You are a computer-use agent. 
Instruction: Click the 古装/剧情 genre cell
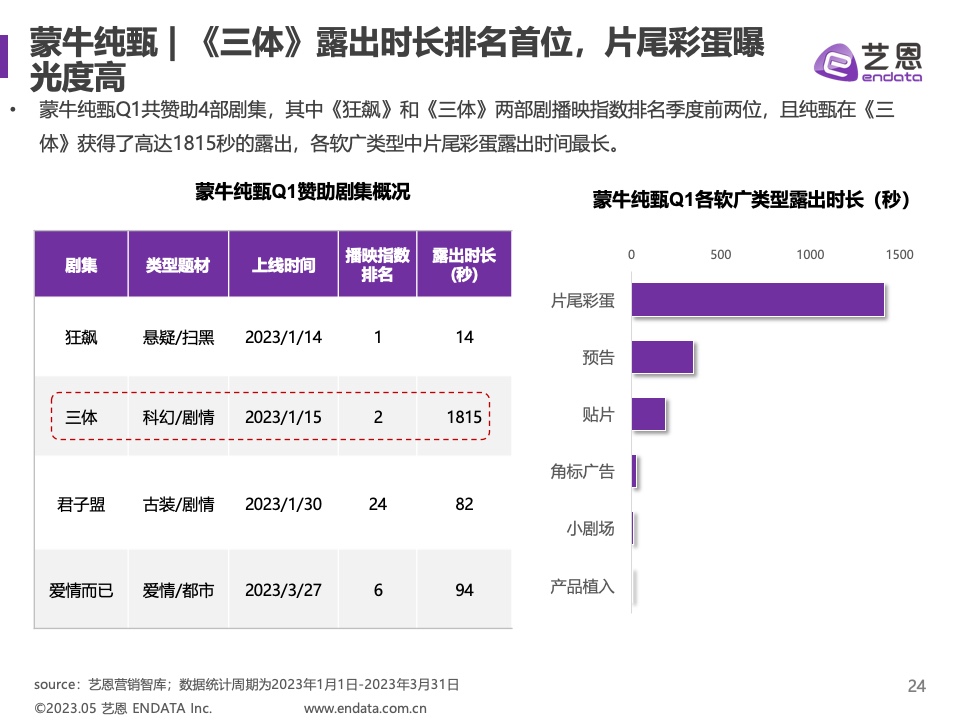(178, 504)
